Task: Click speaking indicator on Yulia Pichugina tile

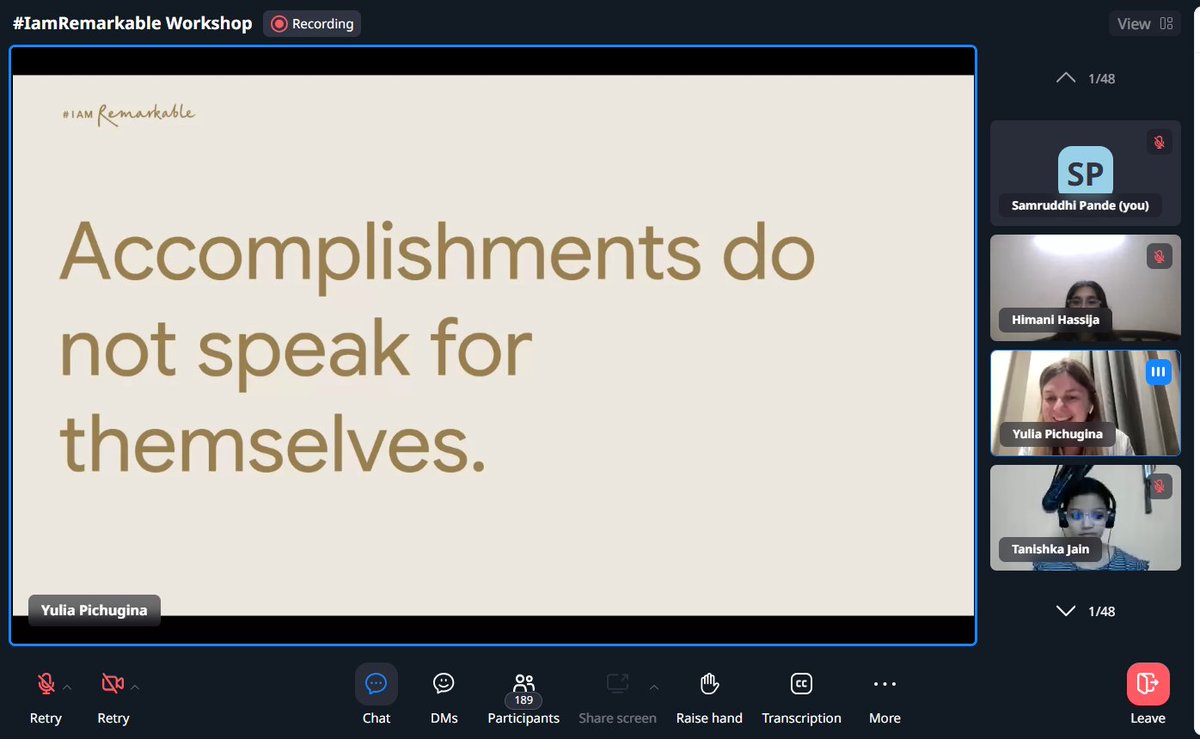Action: [1159, 372]
